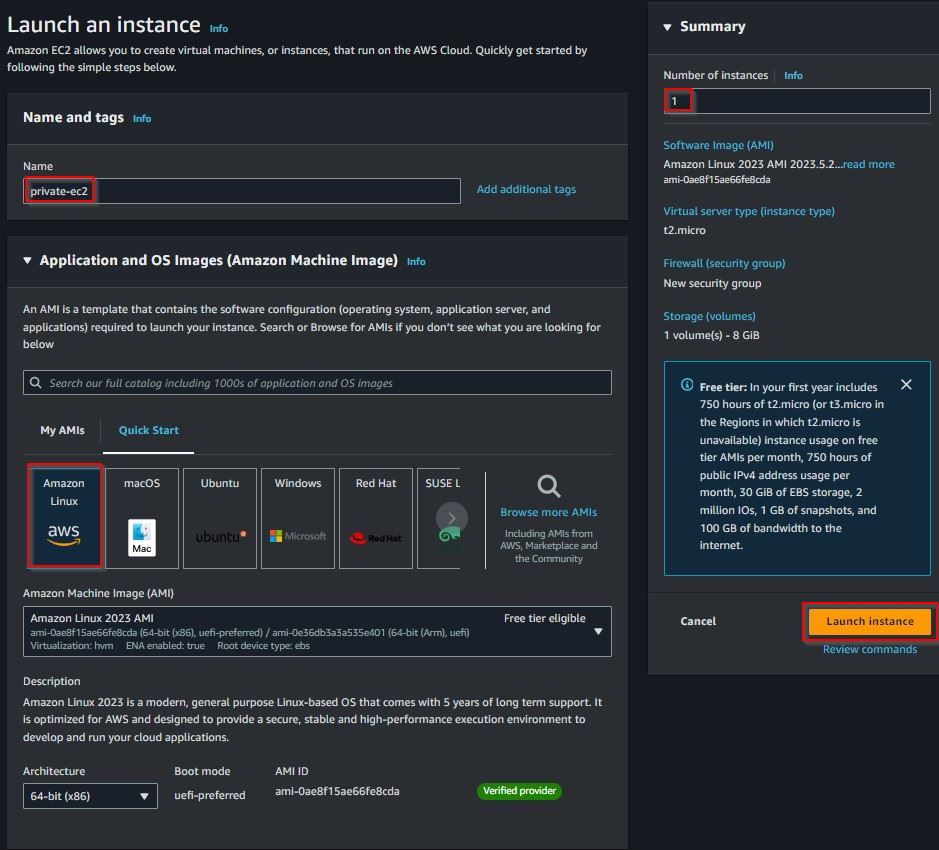Screen dimensions: 939x850
Task: Open Info link beside Launch an instance
Action: (x=219, y=28)
